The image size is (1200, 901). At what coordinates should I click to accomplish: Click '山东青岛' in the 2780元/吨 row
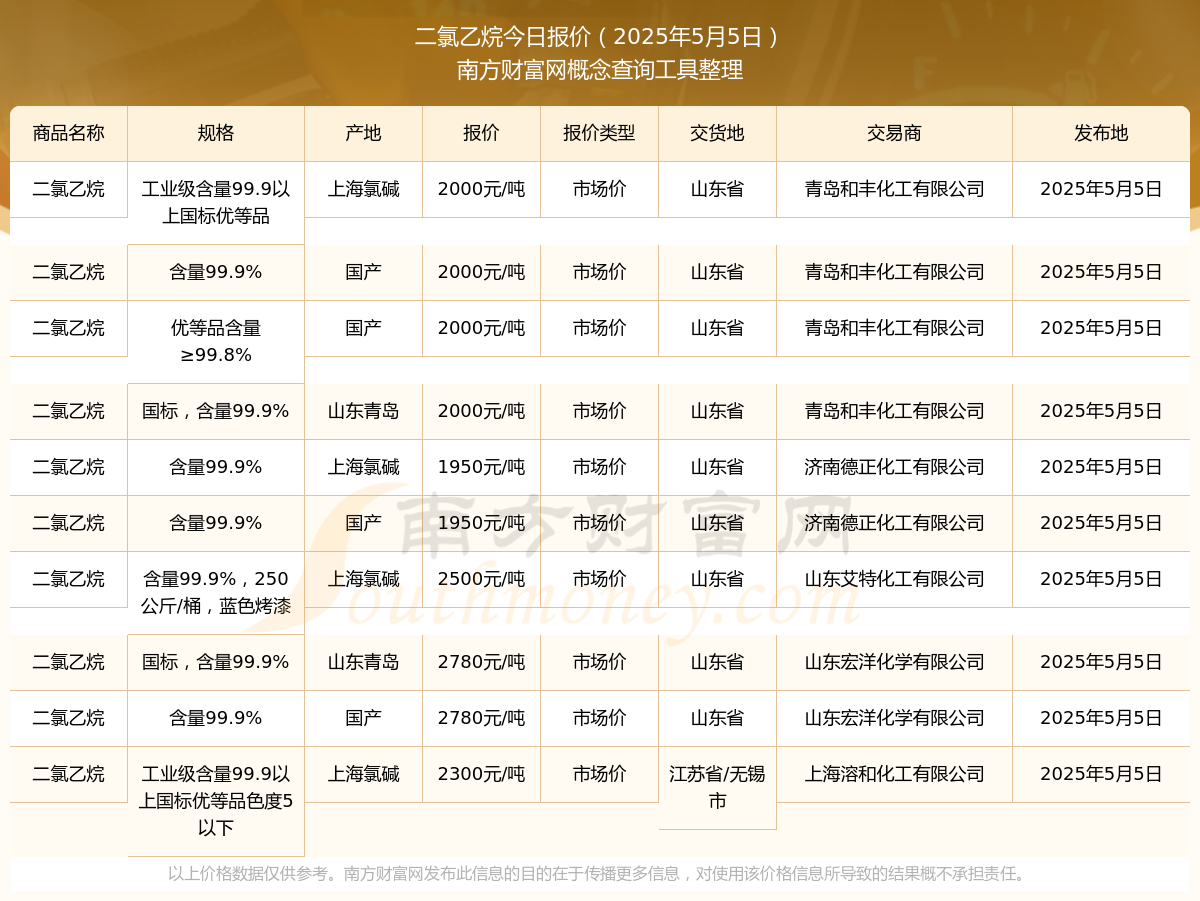(x=363, y=662)
